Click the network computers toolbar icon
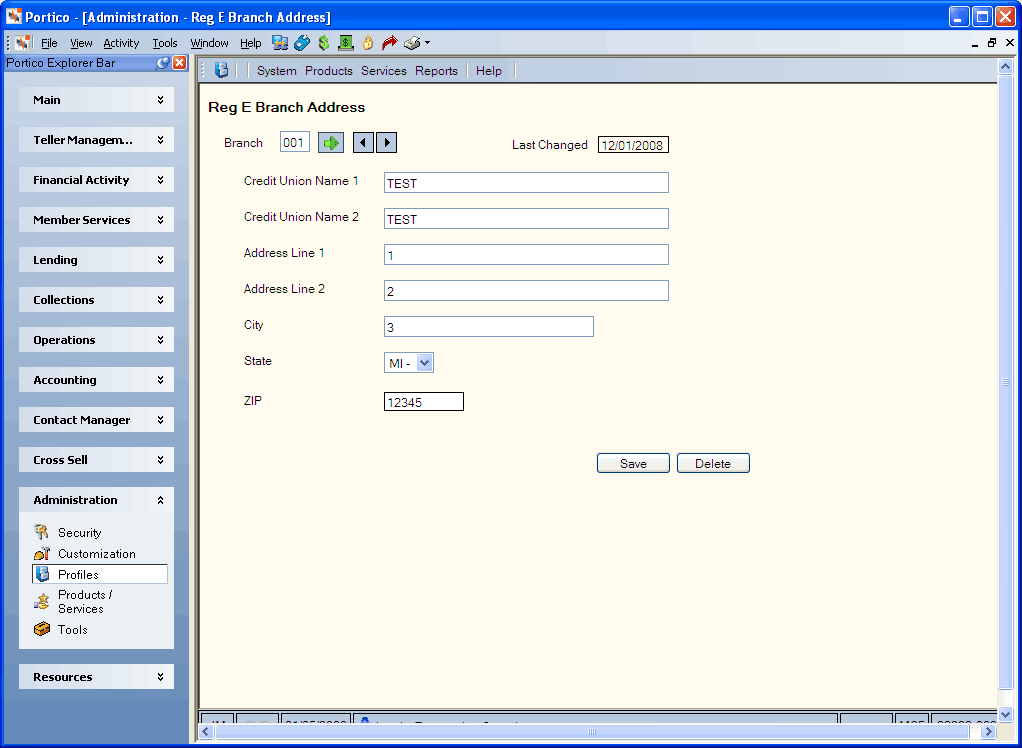 tap(280, 43)
